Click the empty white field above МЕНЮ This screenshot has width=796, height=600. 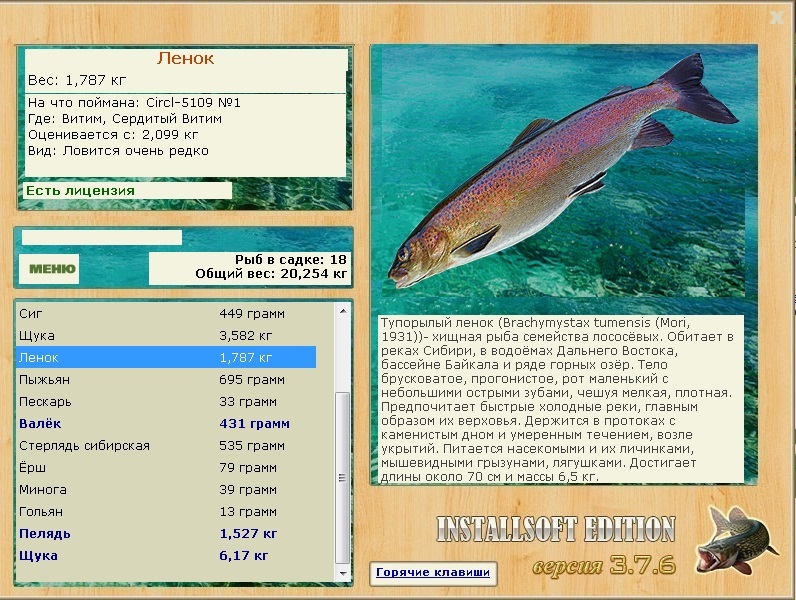[102, 238]
